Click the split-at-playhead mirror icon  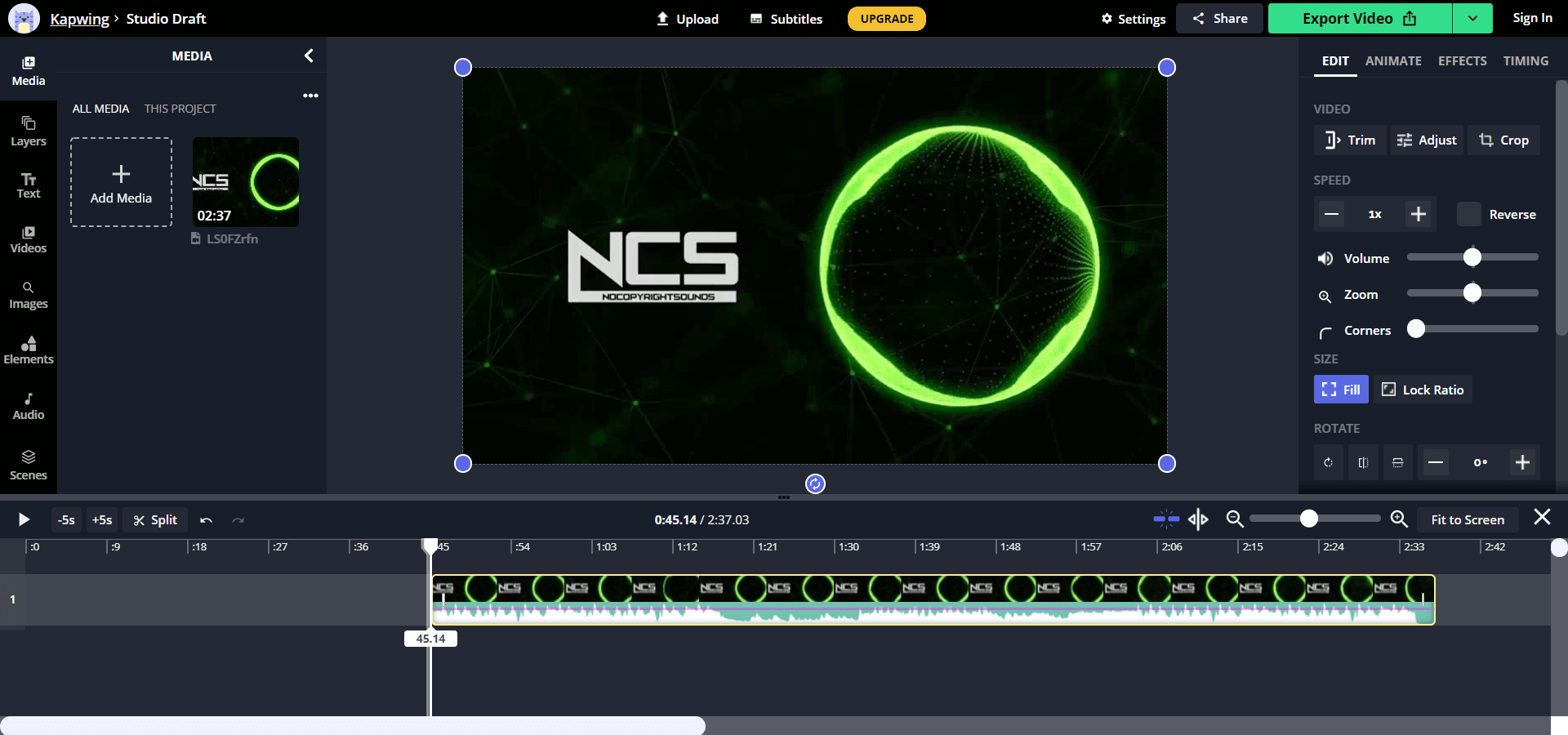tap(1198, 519)
